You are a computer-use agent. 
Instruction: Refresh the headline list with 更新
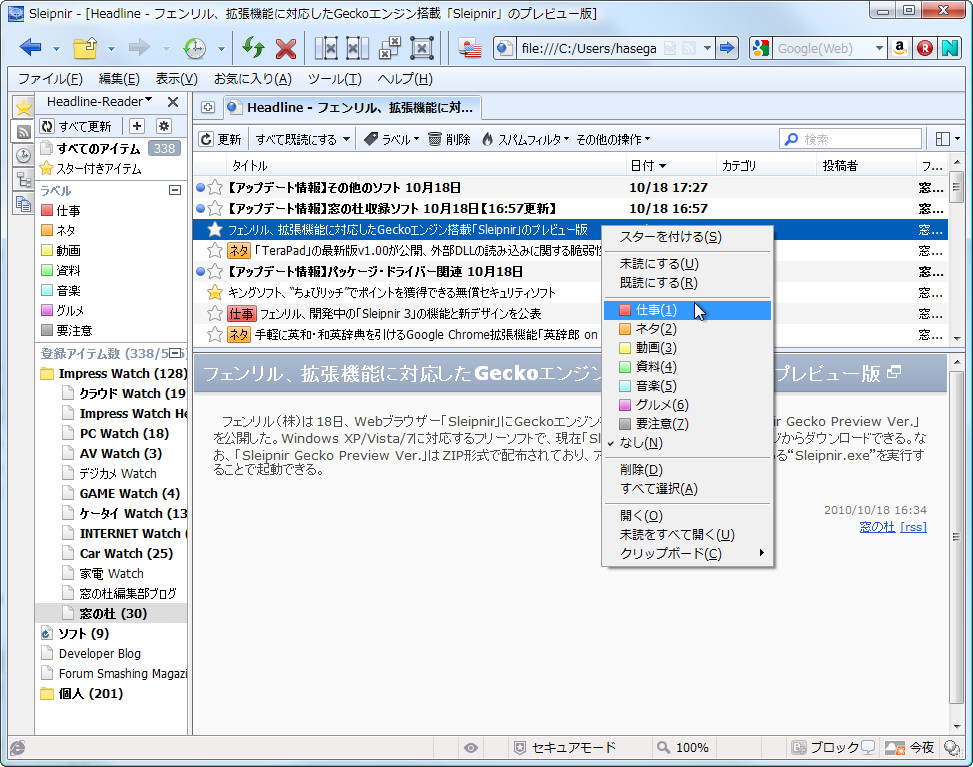click(x=219, y=139)
